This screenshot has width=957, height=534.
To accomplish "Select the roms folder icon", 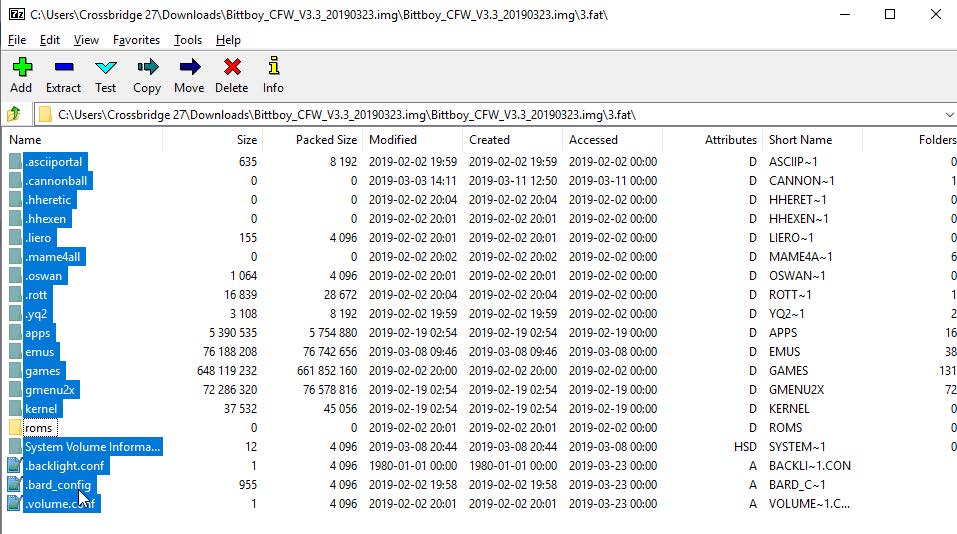I will coord(15,427).
